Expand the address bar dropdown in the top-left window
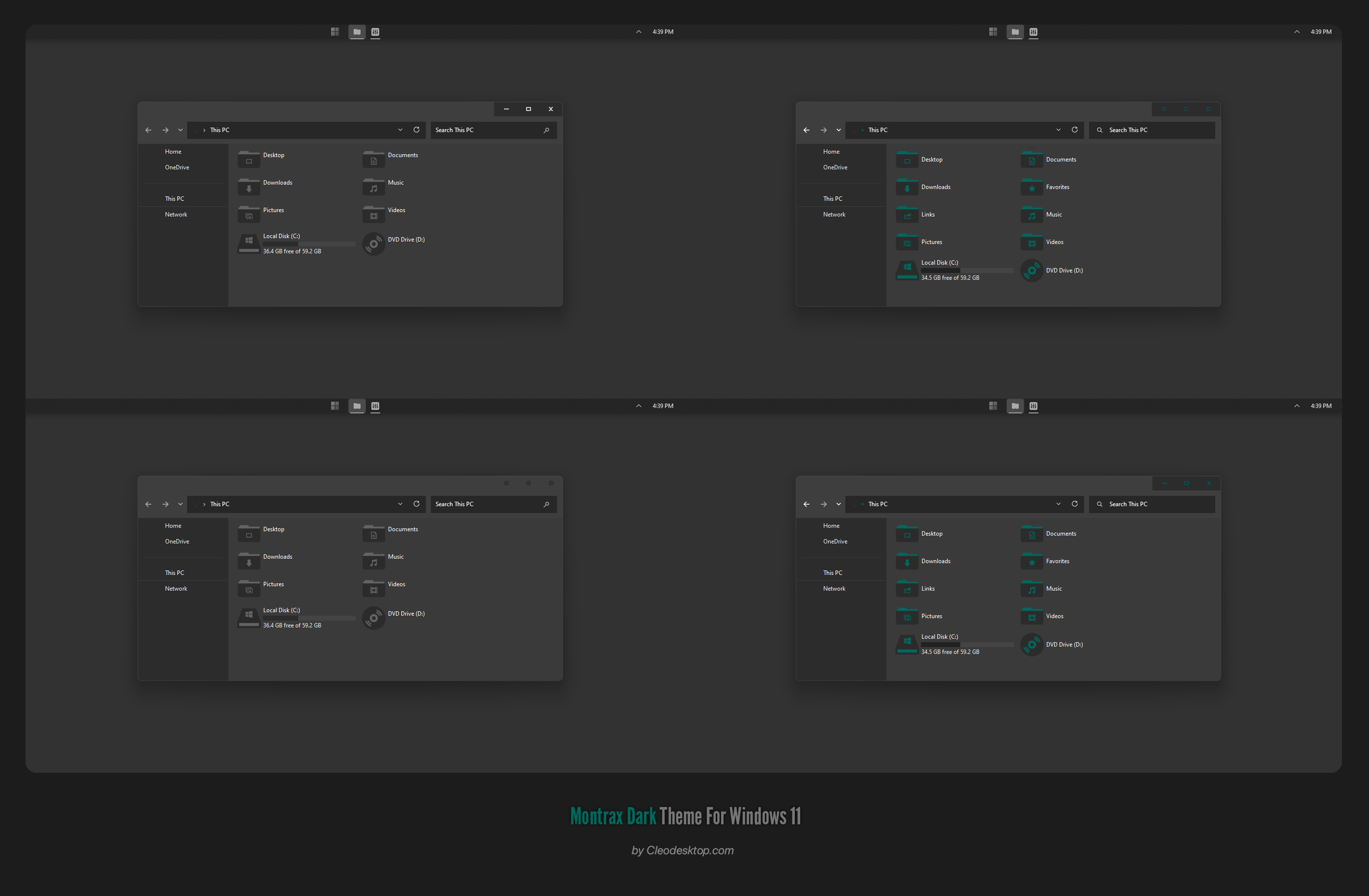The image size is (1369, 896). 400,130
